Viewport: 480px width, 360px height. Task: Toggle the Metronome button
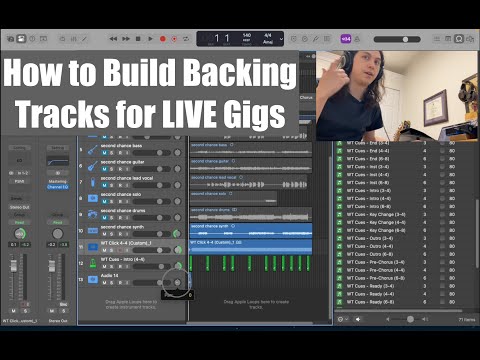coord(357,39)
